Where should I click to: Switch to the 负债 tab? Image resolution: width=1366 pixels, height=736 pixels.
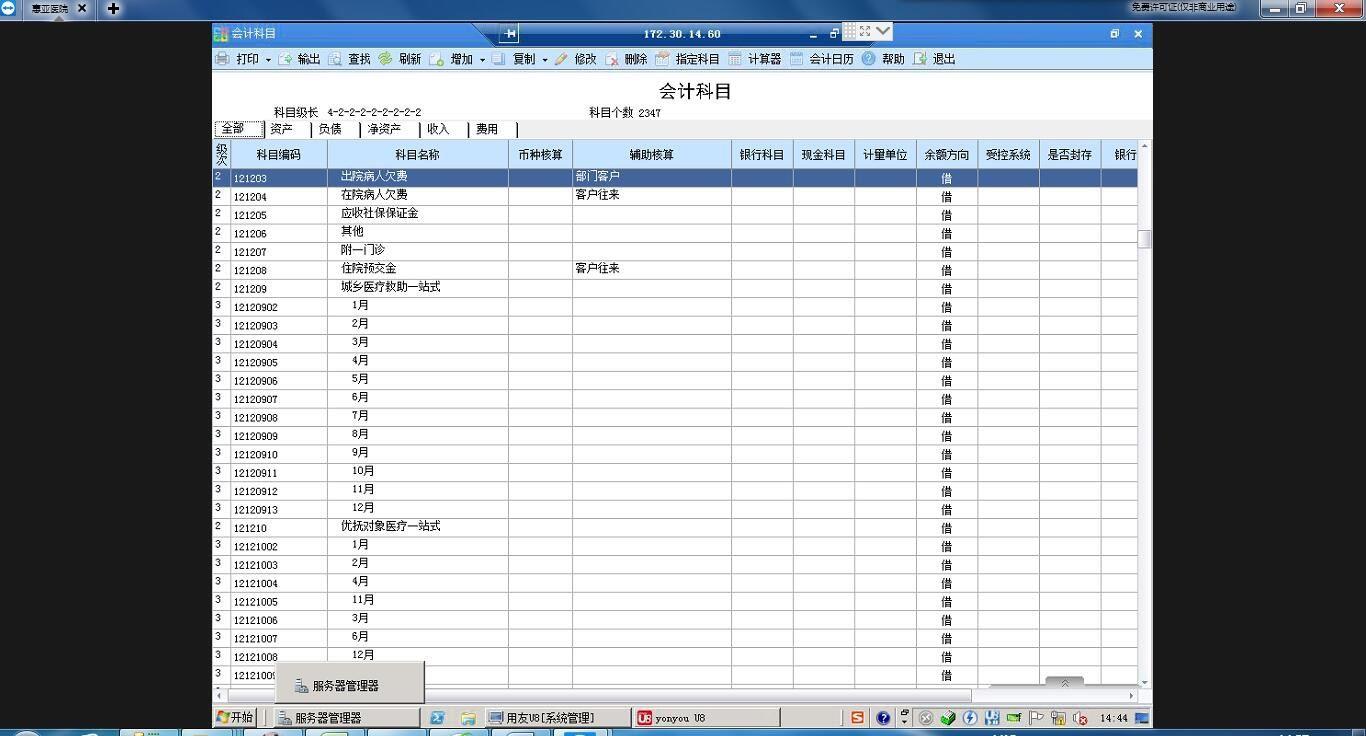(x=335, y=129)
